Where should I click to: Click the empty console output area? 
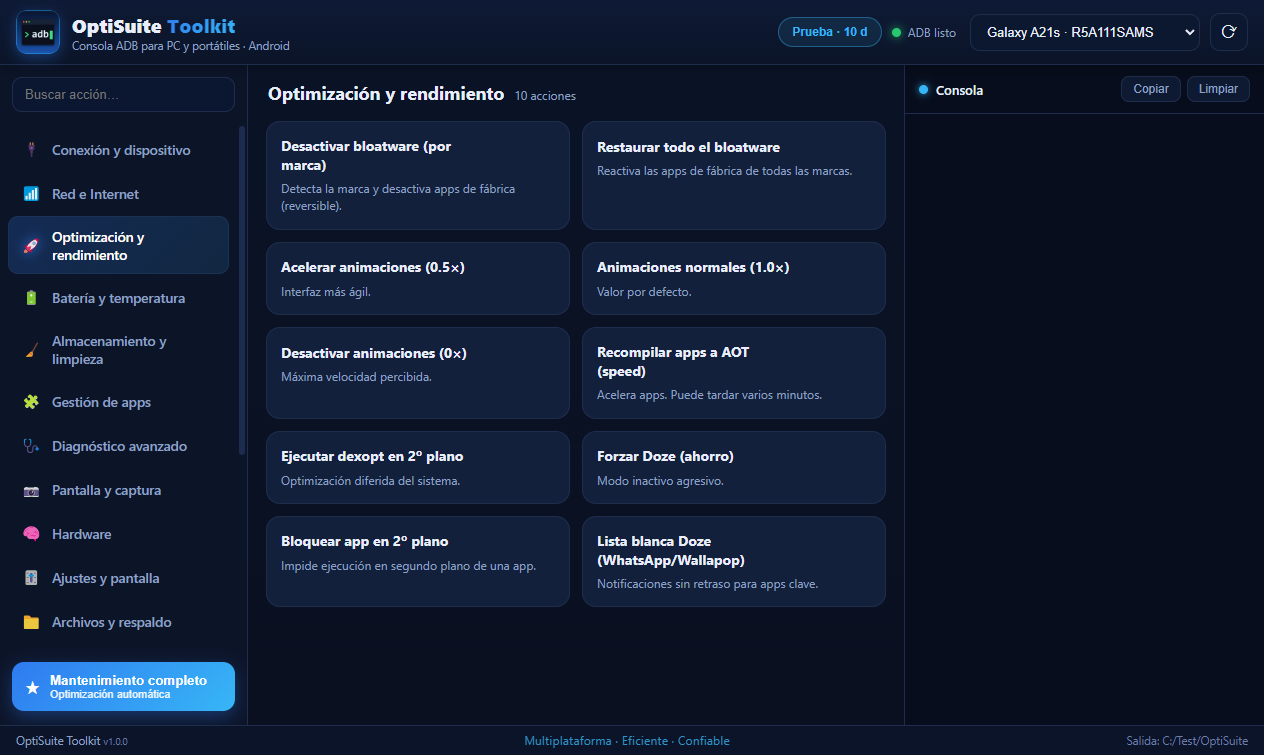pos(1084,419)
